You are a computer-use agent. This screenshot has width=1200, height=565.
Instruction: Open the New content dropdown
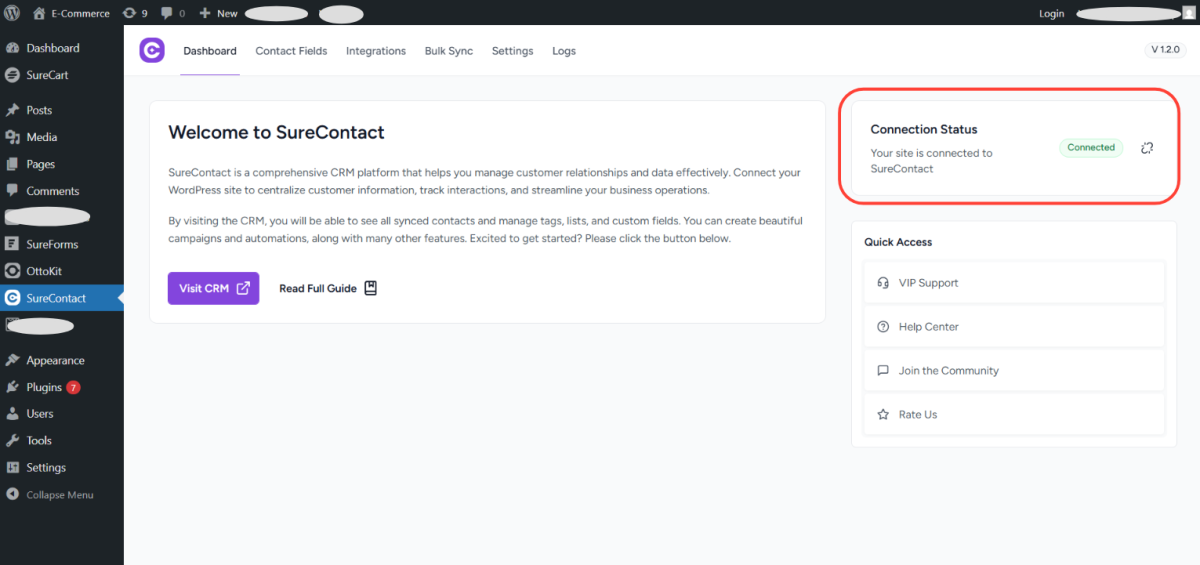pos(218,13)
